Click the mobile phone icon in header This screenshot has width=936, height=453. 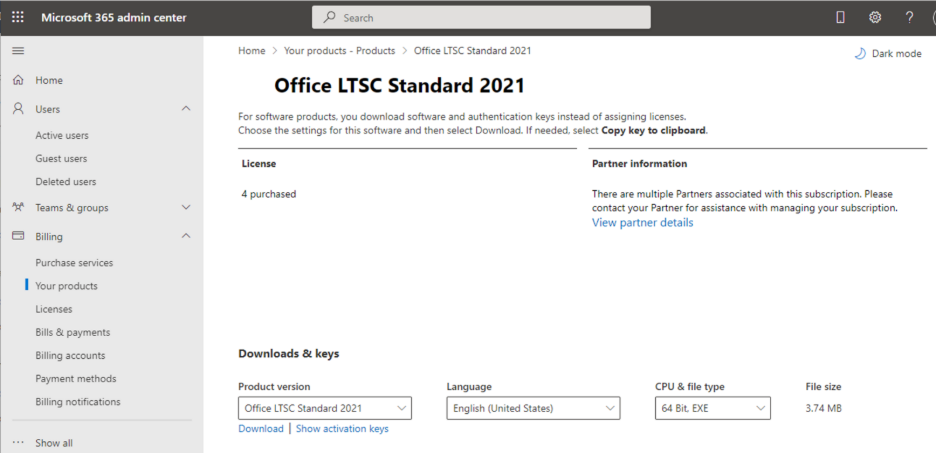click(840, 17)
